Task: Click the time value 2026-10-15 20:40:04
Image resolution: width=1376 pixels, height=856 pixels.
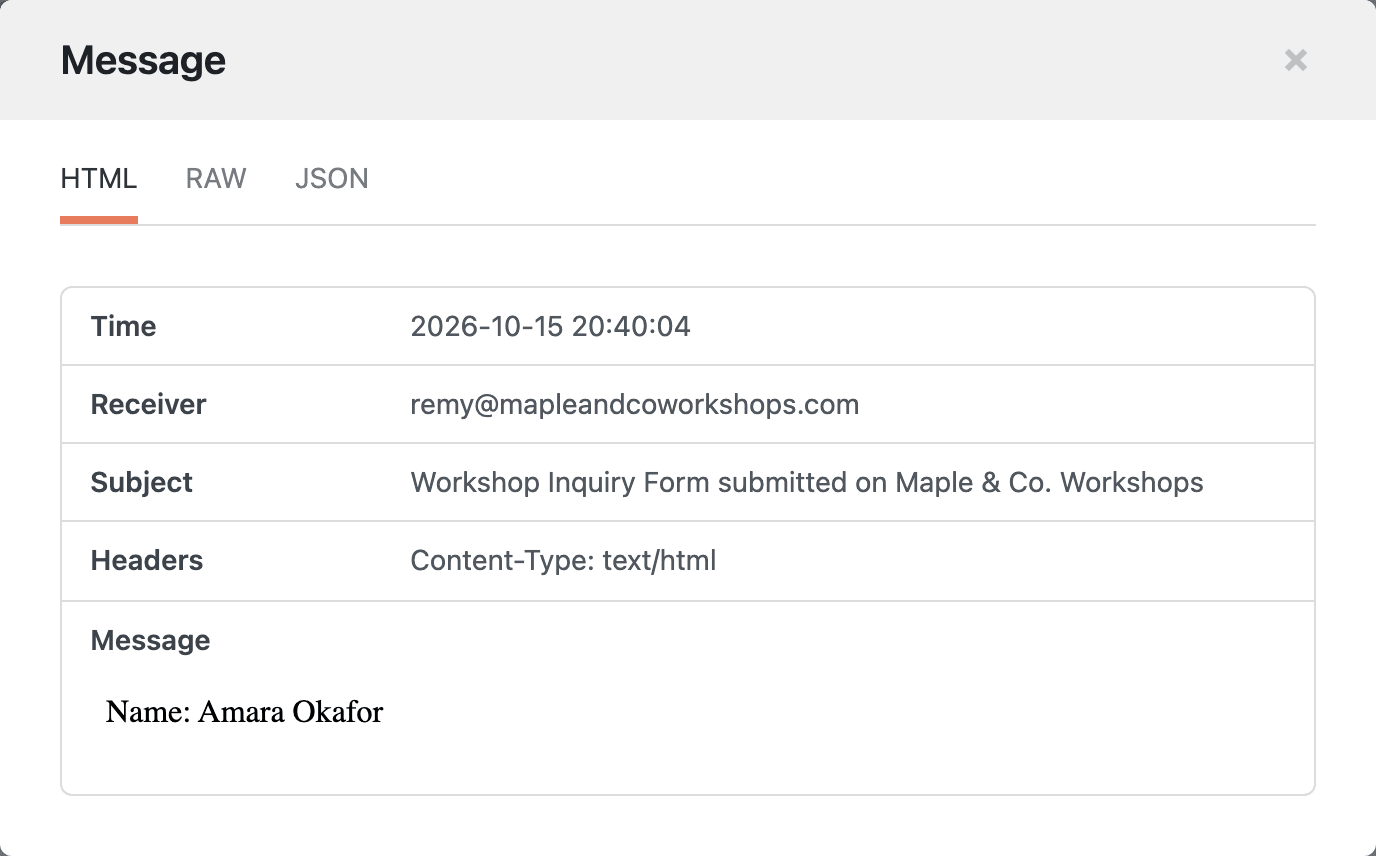Action: tap(550, 326)
